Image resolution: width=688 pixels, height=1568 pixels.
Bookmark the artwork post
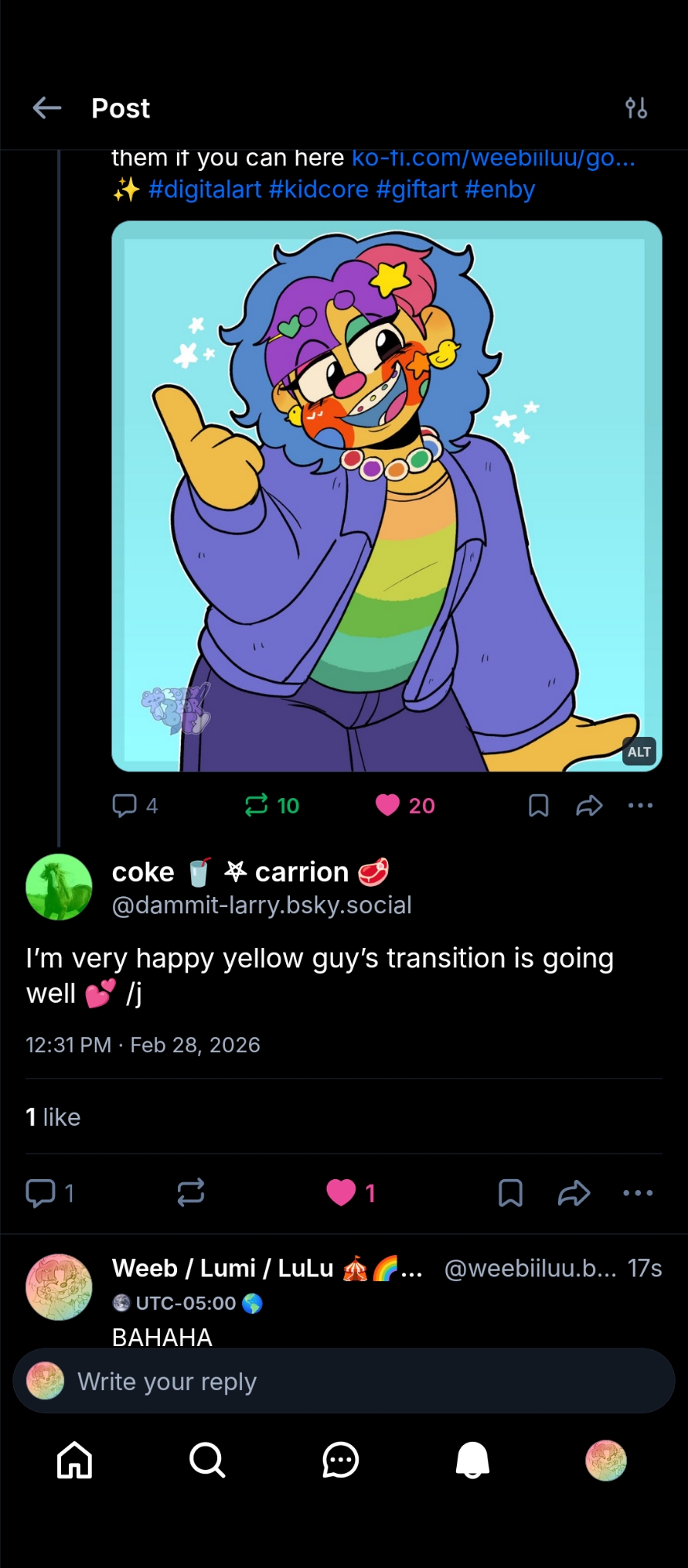click(x=538, y=805)
